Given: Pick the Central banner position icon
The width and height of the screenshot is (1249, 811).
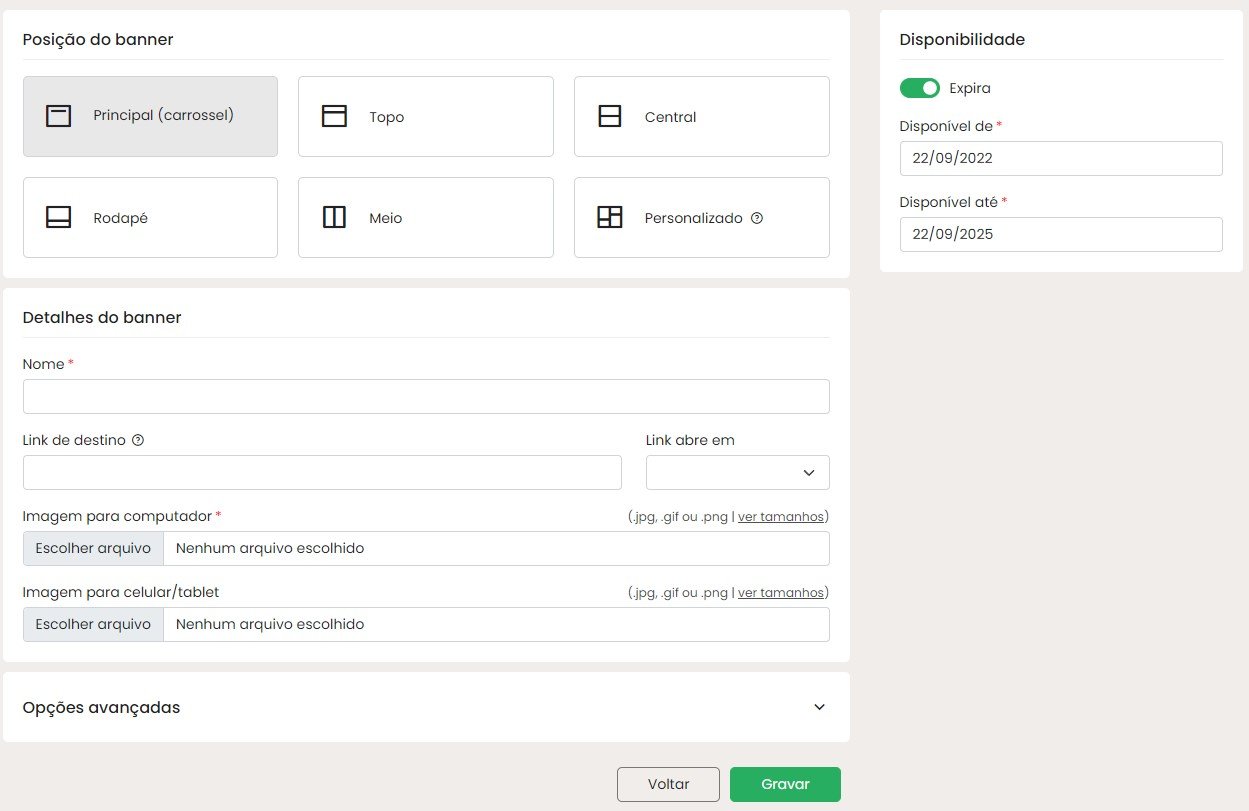Looking at the screenshot, I should click(x=610, y=116).
